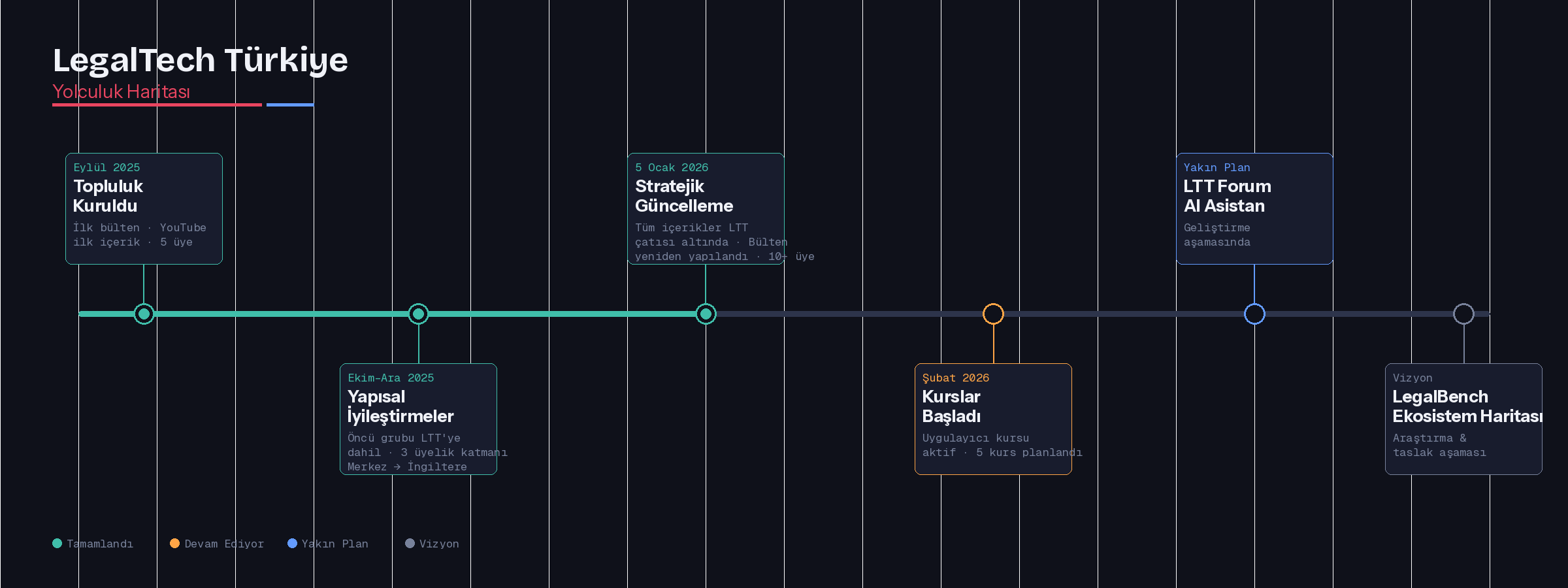Click the blue Yakın Plan legend dot
Image resolution: width=1568 pixels, height=588 pixels.
pyautogui.click(x=292, y=544)
